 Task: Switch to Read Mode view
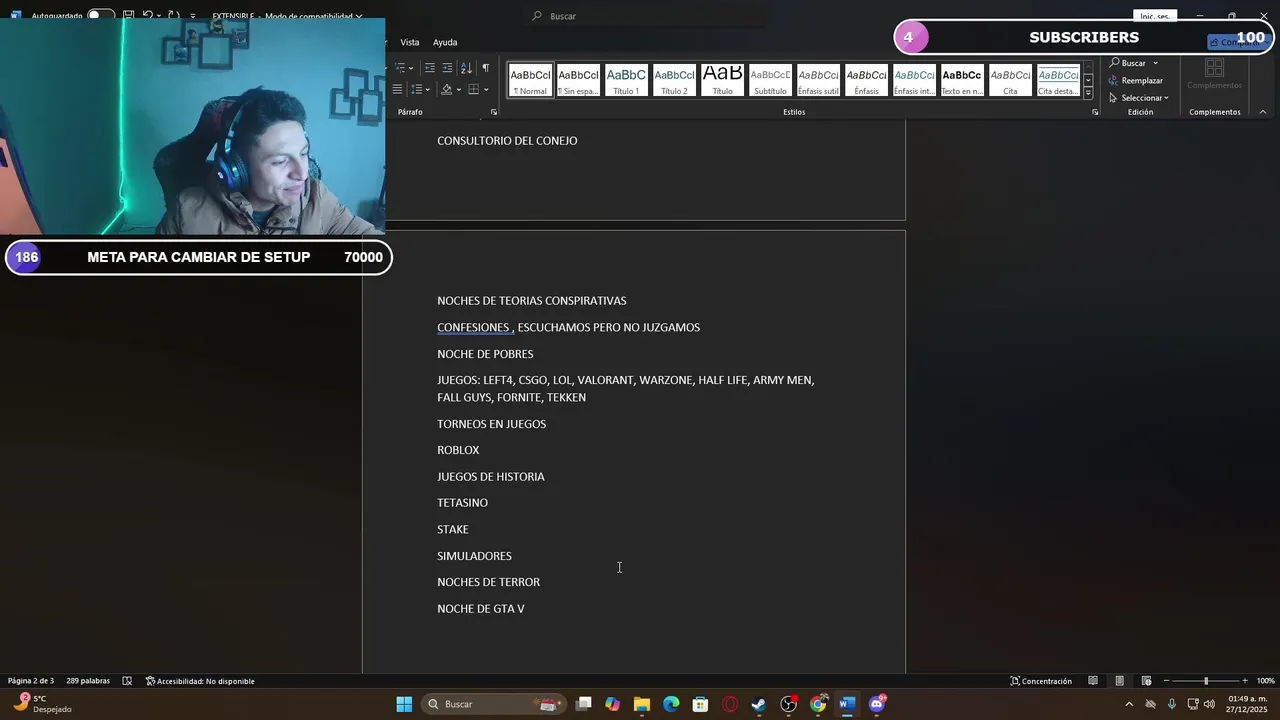click(1092, 681)
